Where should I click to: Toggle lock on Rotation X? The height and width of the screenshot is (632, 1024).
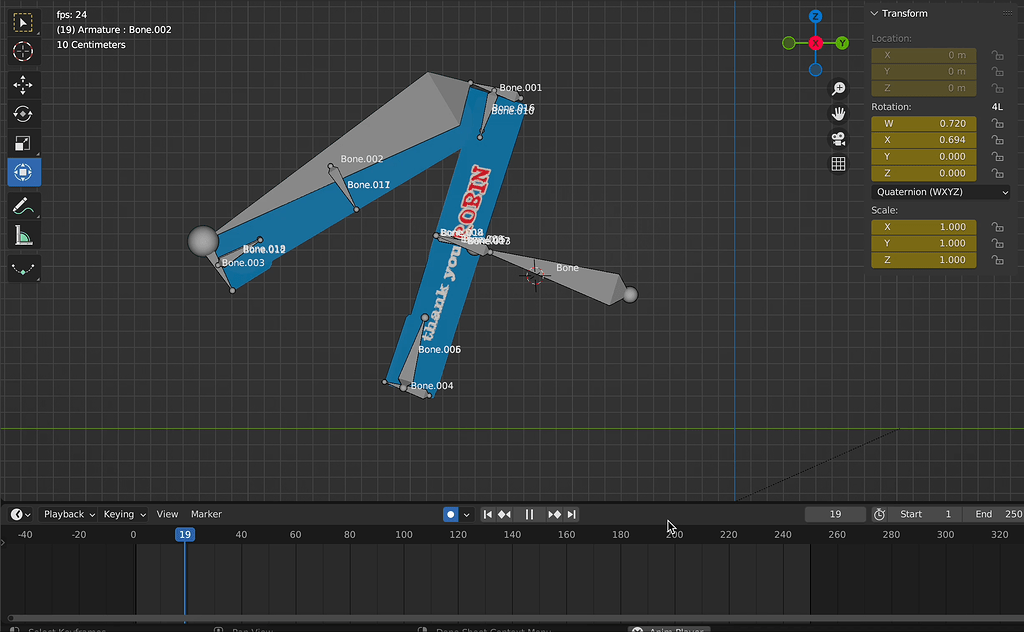click(x=997, y=140)
